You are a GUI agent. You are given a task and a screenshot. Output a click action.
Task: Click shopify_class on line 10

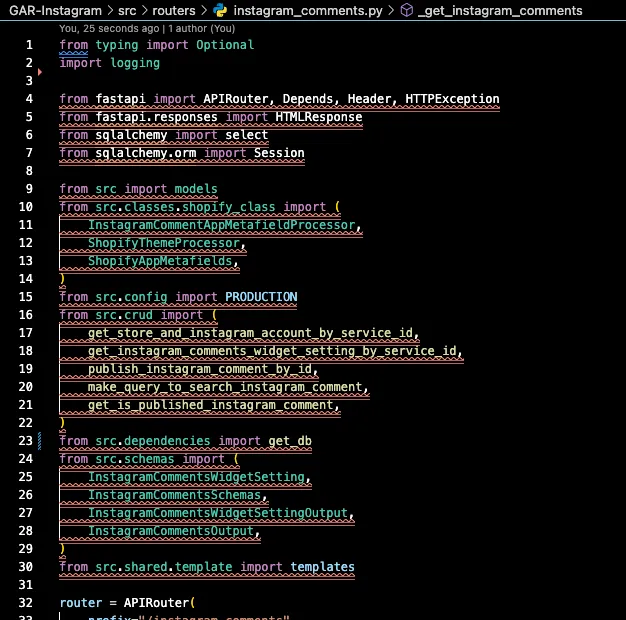[228, 207]
